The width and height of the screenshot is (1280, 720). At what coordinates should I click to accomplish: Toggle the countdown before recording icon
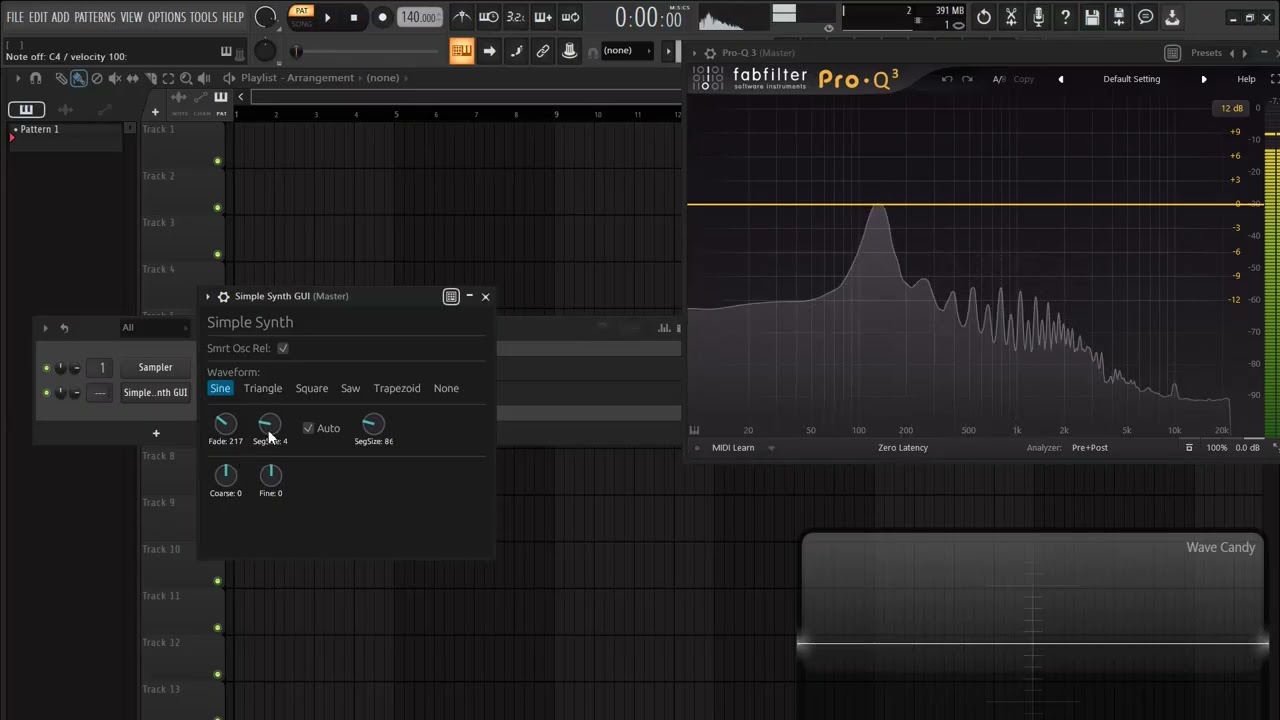pyautogui.click(x=515, y=17)
